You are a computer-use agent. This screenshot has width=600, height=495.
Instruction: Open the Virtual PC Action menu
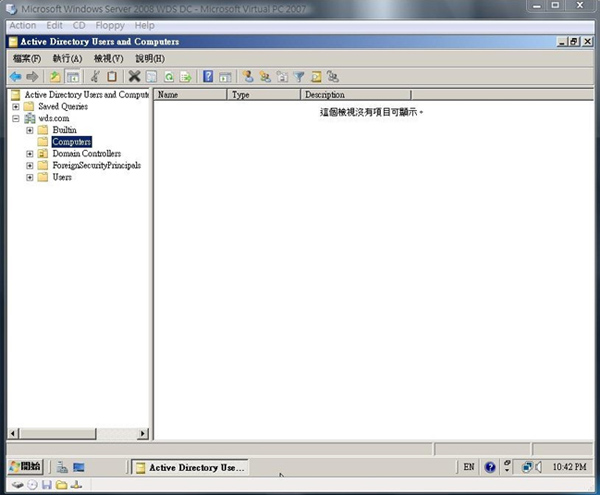22,25
